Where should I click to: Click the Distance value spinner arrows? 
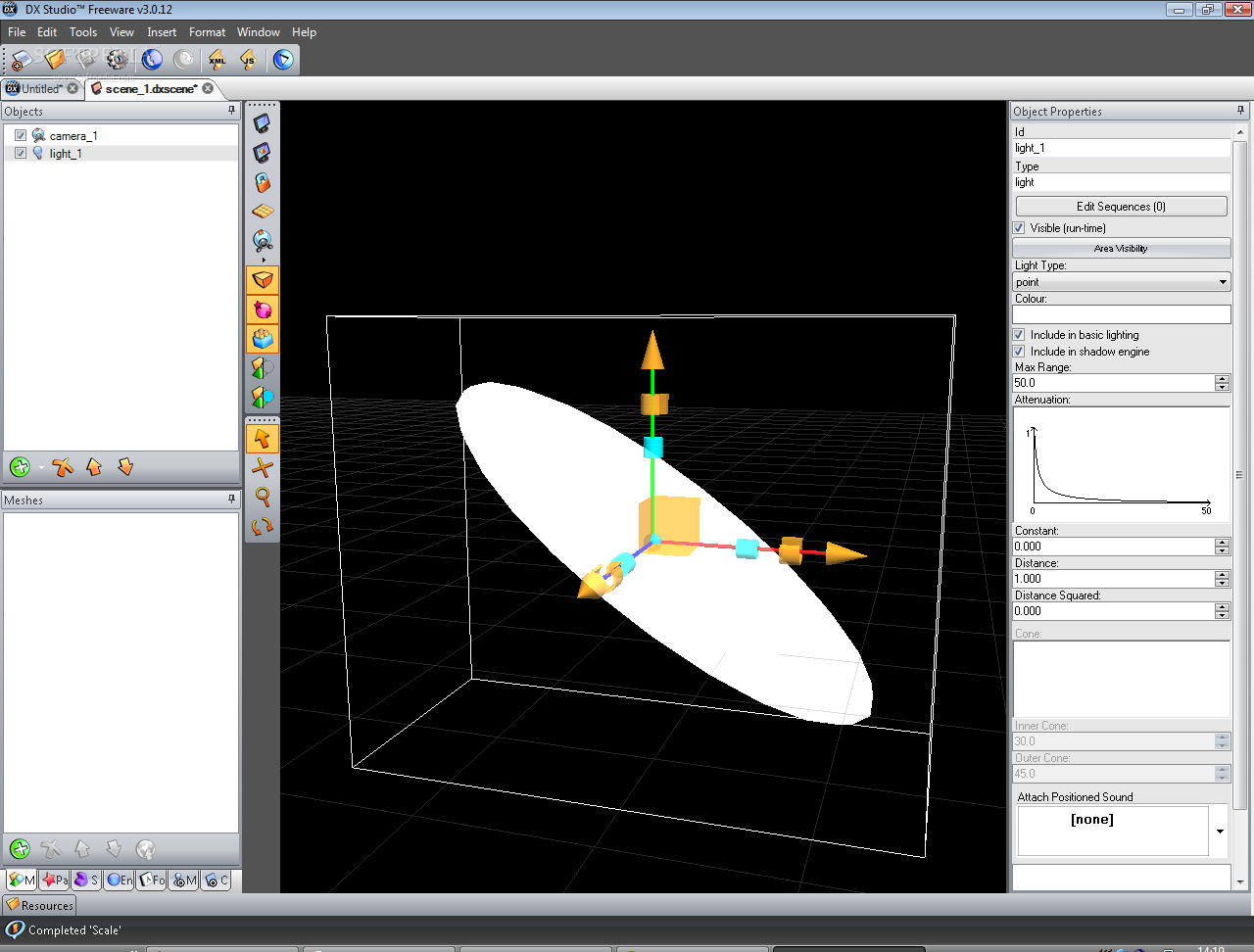pyautogui.click(x=1222, y=579)
